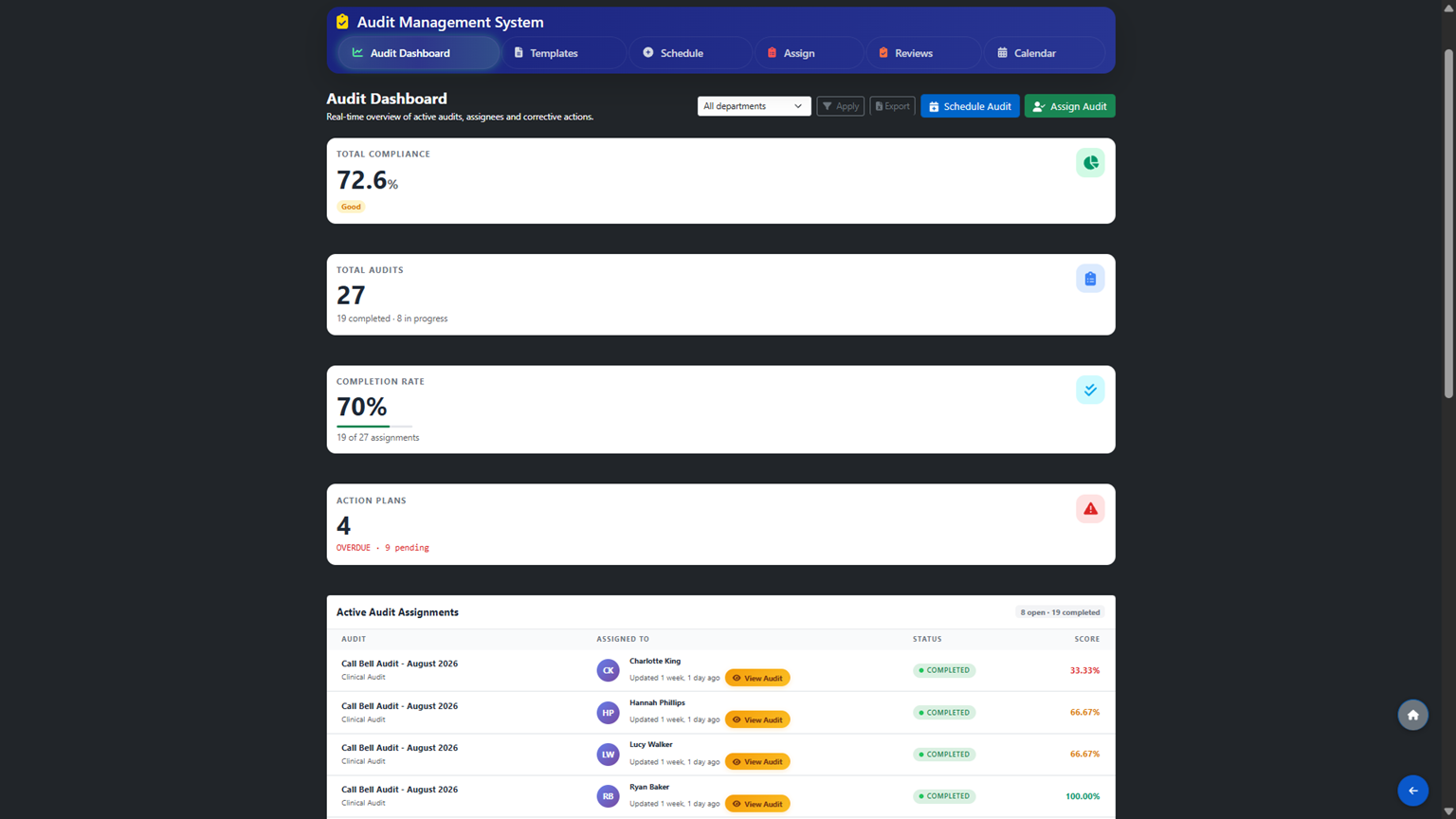This screenshot has height=819, width=1456.
Task: Open the Reviews tab
Action: [923, 53]
